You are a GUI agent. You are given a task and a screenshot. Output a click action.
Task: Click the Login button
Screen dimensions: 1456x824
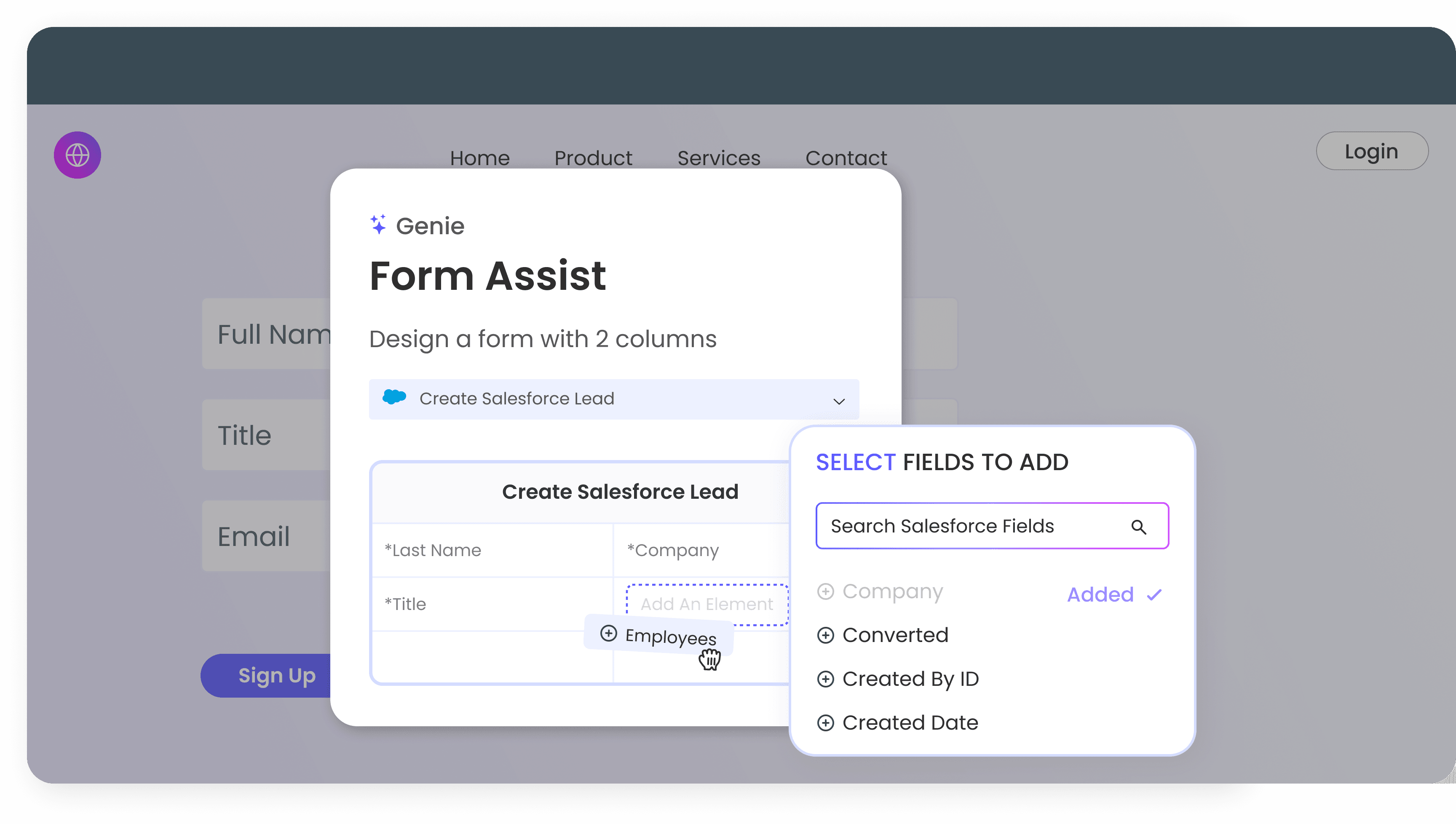[1372, 151]
